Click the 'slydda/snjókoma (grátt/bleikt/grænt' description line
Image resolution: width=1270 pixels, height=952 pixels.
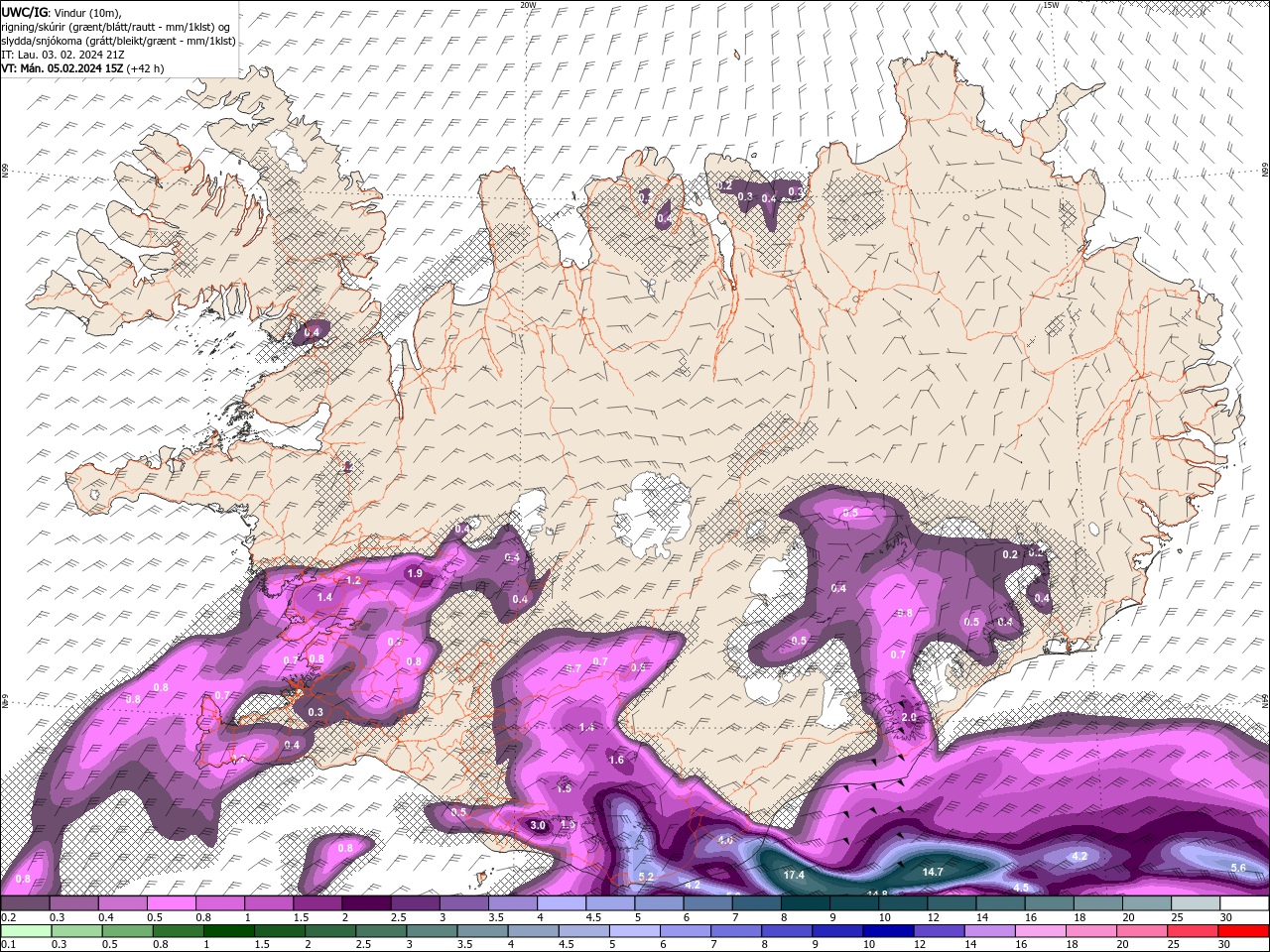click(x=118, y=41)
